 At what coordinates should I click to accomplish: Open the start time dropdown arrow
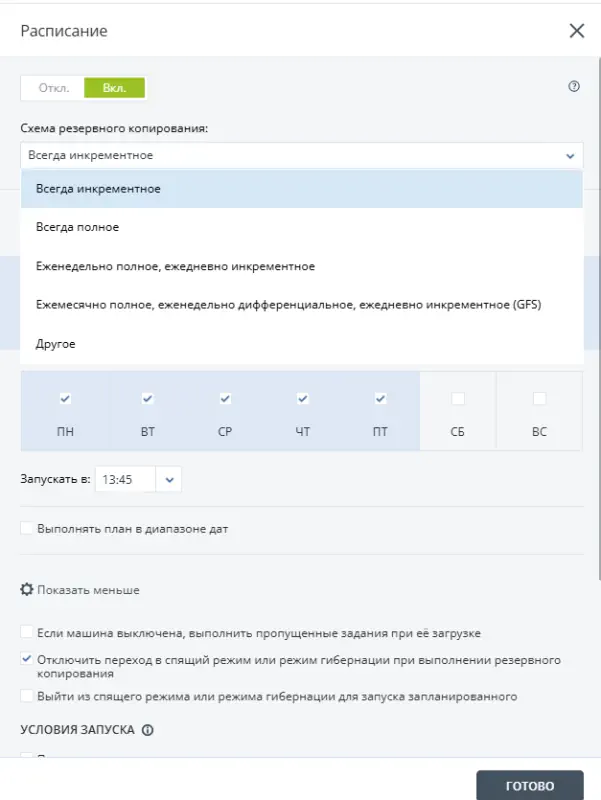click(x=167, y=479)
